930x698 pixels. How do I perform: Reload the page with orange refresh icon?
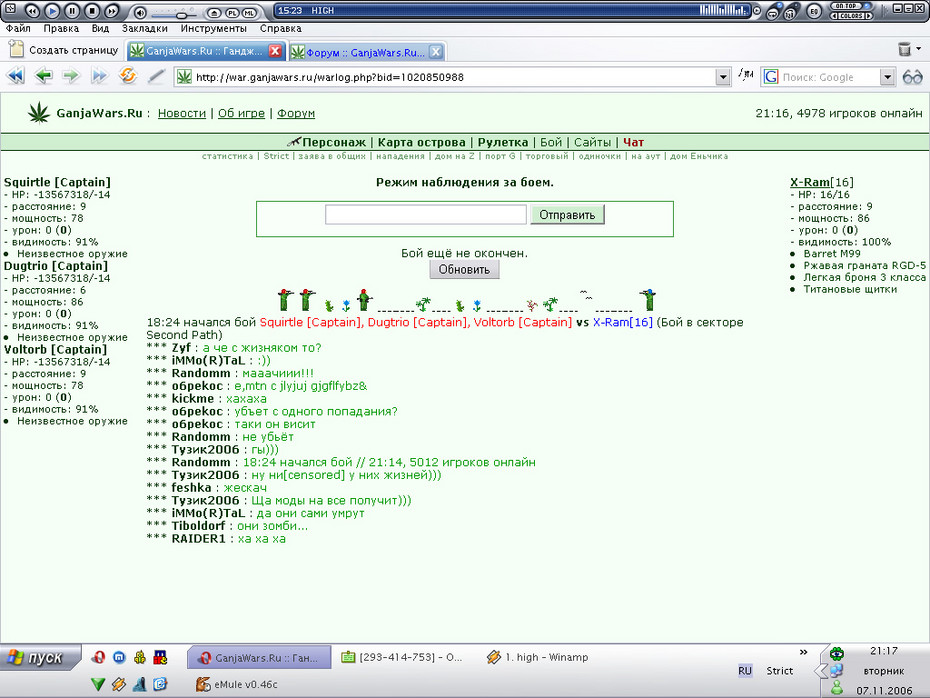pyautogui.click(x=128, y=76)
